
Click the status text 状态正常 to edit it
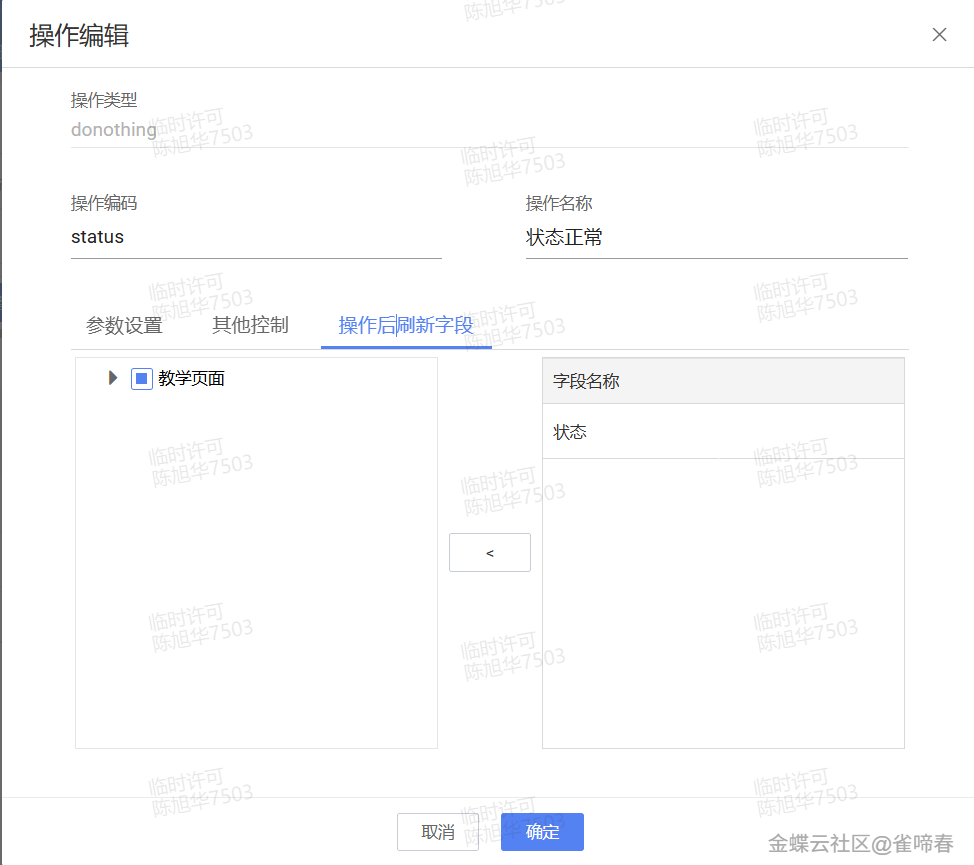pos(563,237)
